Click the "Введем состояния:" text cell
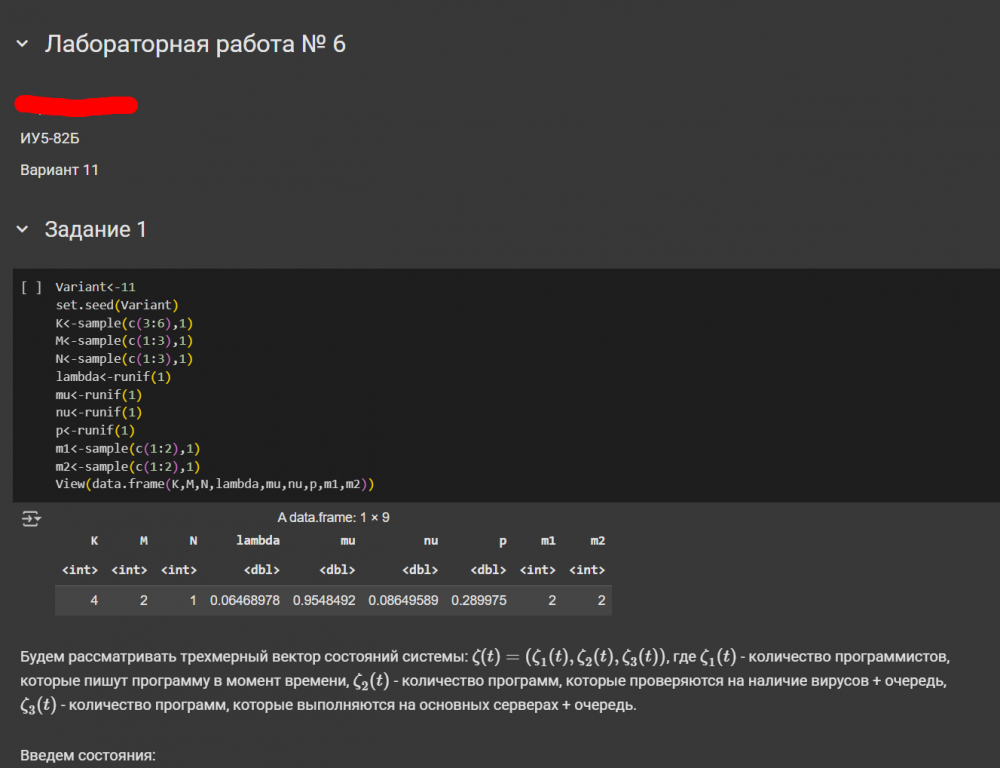The height and width of the screenshot is (768, 1000). pos(88,754)
